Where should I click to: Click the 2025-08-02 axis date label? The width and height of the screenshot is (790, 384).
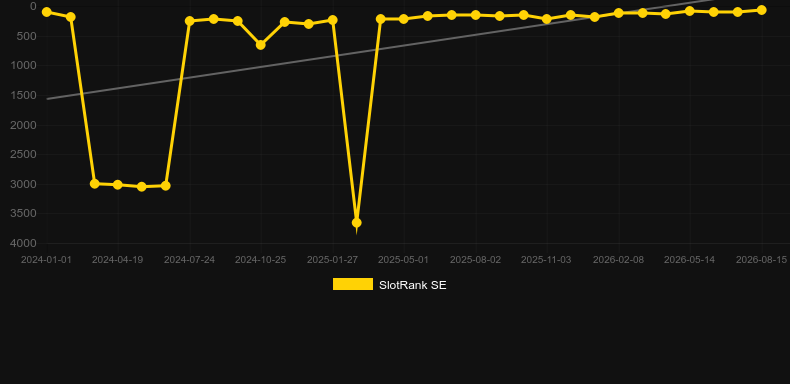pos(476,260)
